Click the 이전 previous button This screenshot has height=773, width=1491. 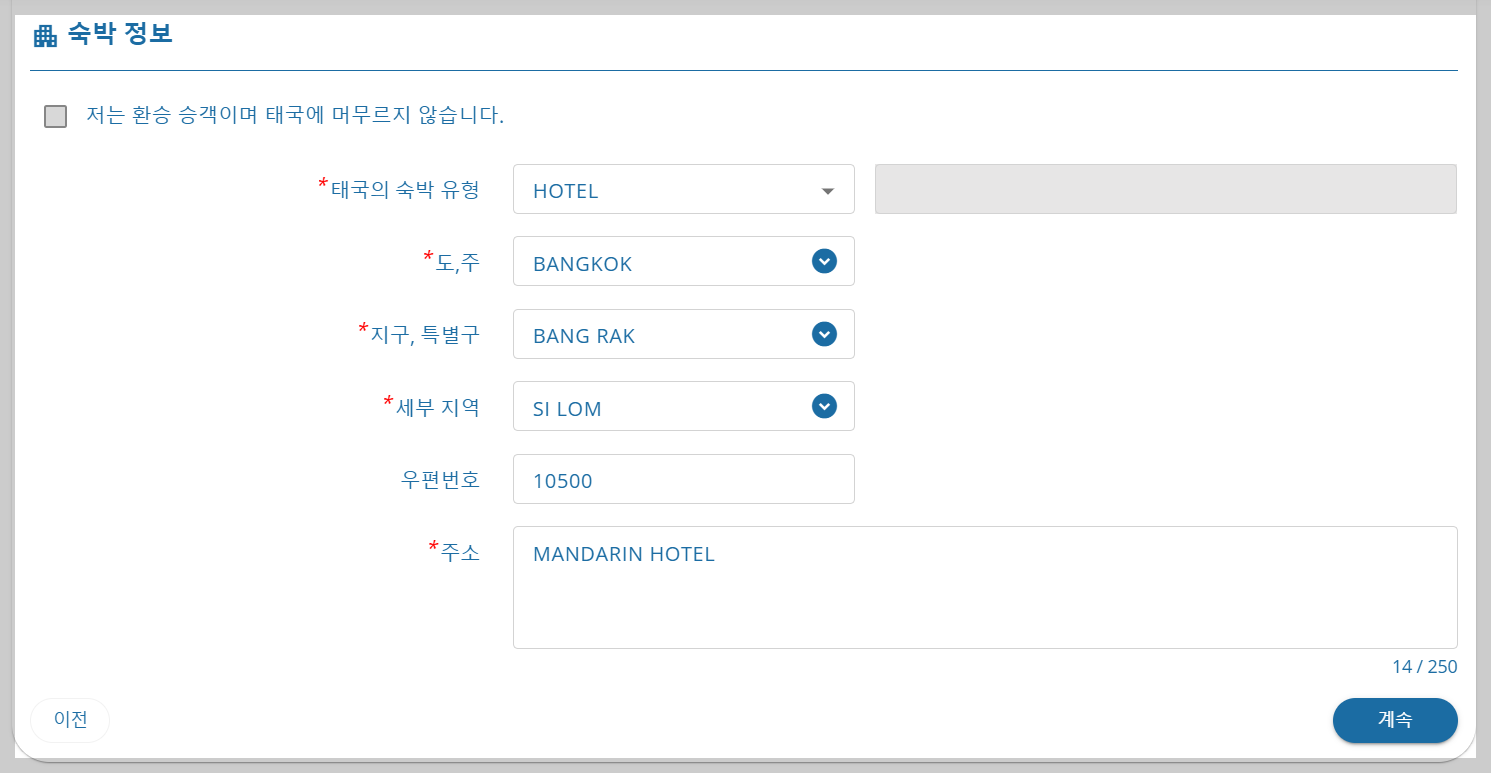click(69, 720)
